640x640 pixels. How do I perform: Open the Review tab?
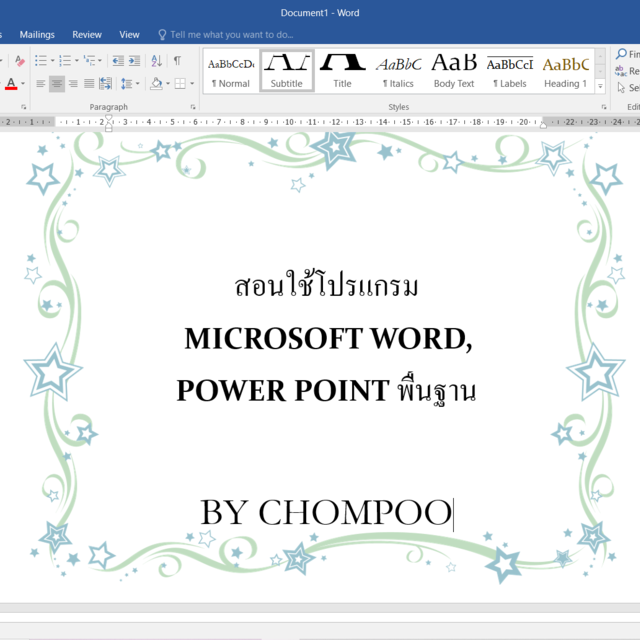click(x=87, y=35)
